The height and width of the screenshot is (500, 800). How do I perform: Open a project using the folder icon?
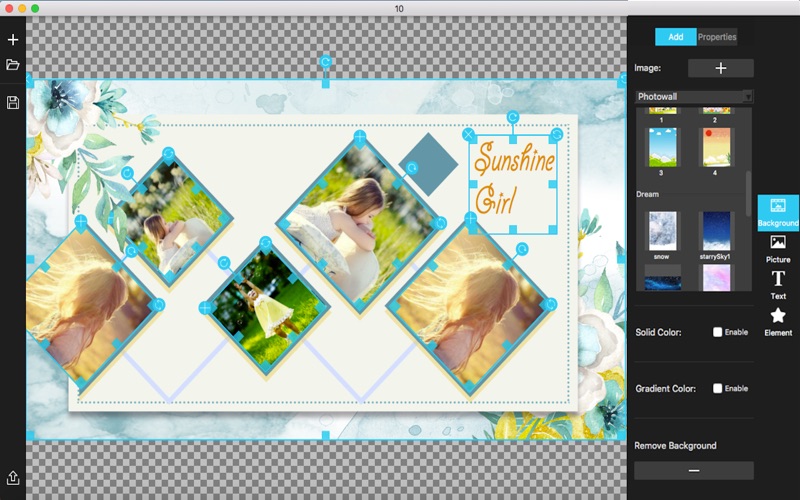13,65
